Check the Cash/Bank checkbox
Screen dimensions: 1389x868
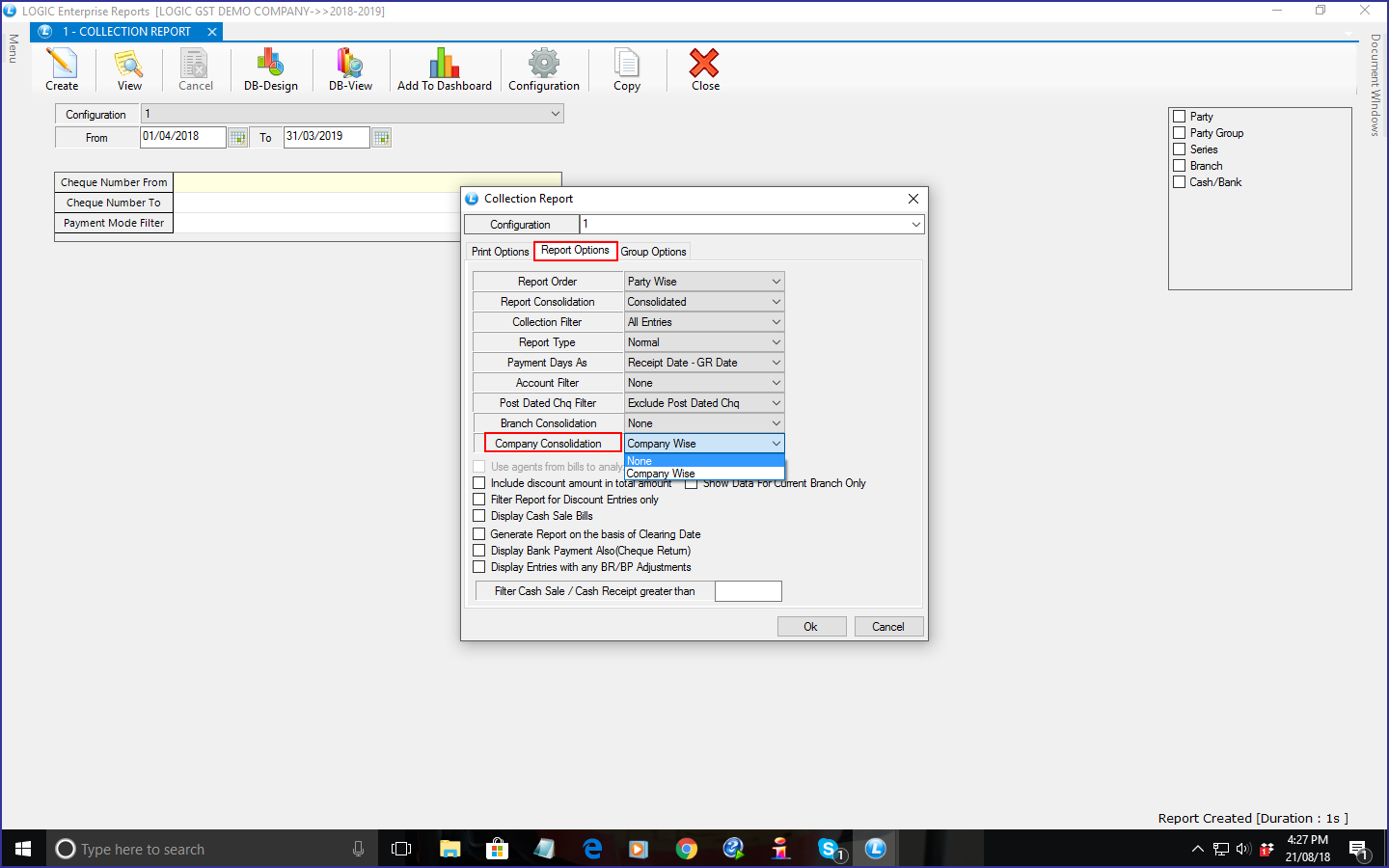coord(1179,182)
